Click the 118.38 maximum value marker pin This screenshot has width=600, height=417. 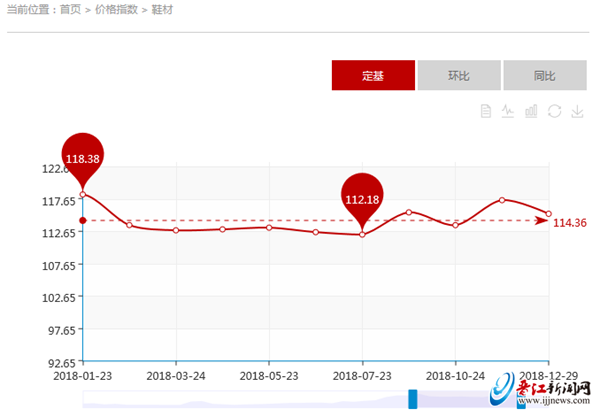point(83,157)
